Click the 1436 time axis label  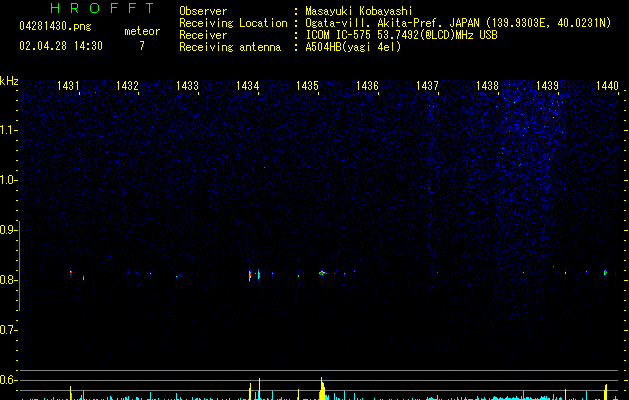[367, 86]
